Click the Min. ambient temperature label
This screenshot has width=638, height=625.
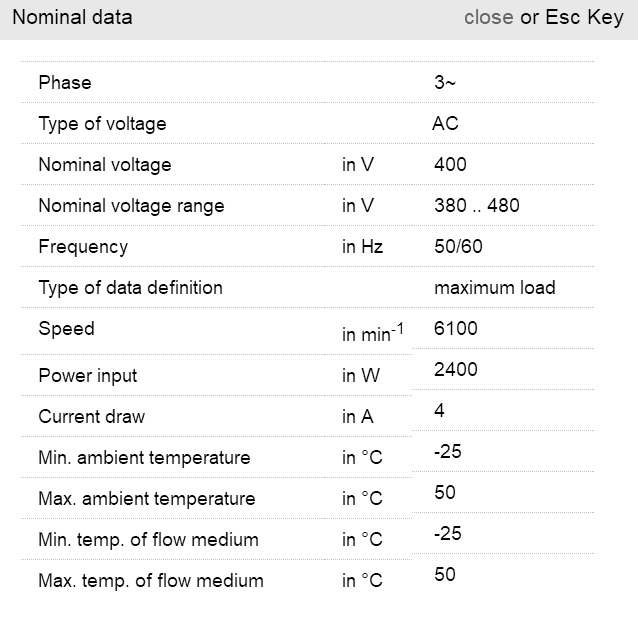click(144, 458)
